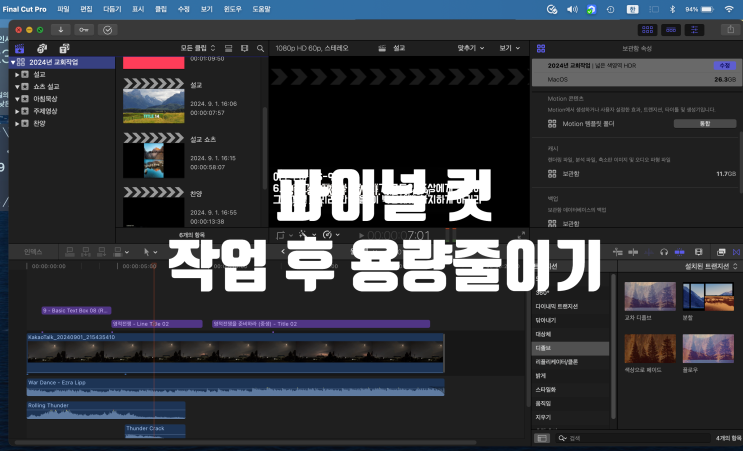The image size is (743, 451).
Task: Open the Select tool arrow dropdown
Action: pyautogui.click(x=151, y=252)
